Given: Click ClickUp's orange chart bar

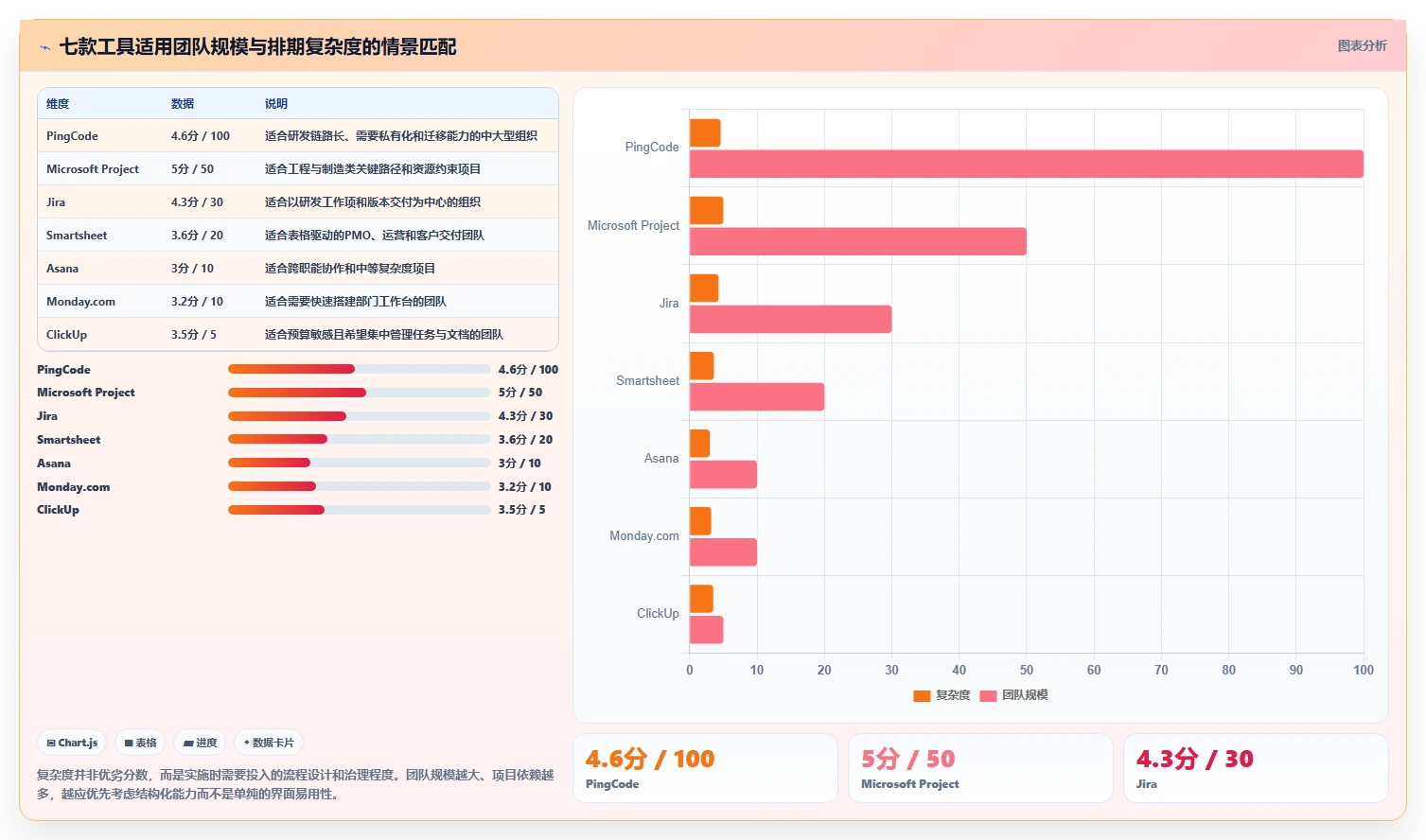Looking at the screenshot, I should 701,599.
